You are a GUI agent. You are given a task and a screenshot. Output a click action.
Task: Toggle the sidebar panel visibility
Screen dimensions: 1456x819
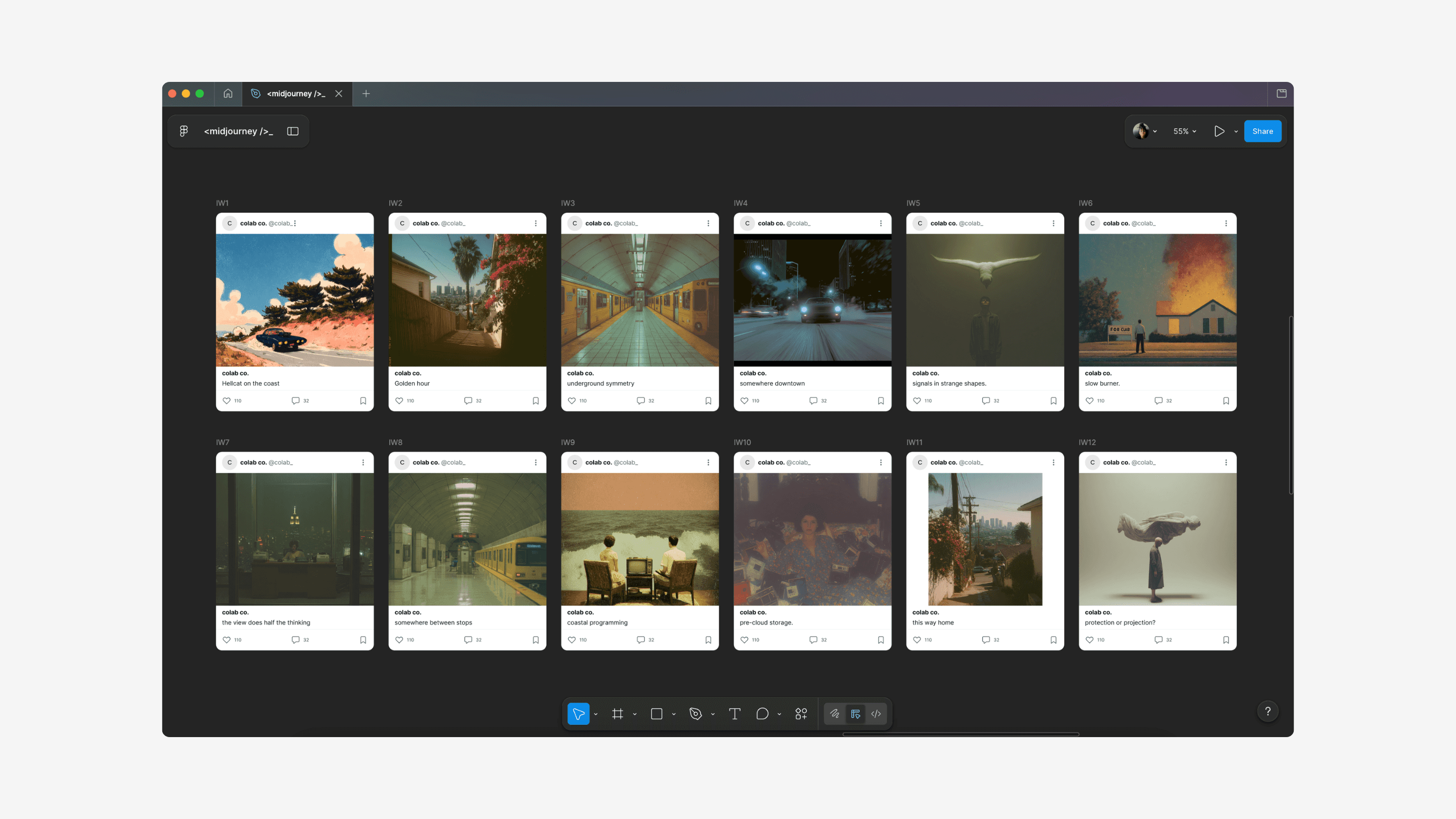292,131
